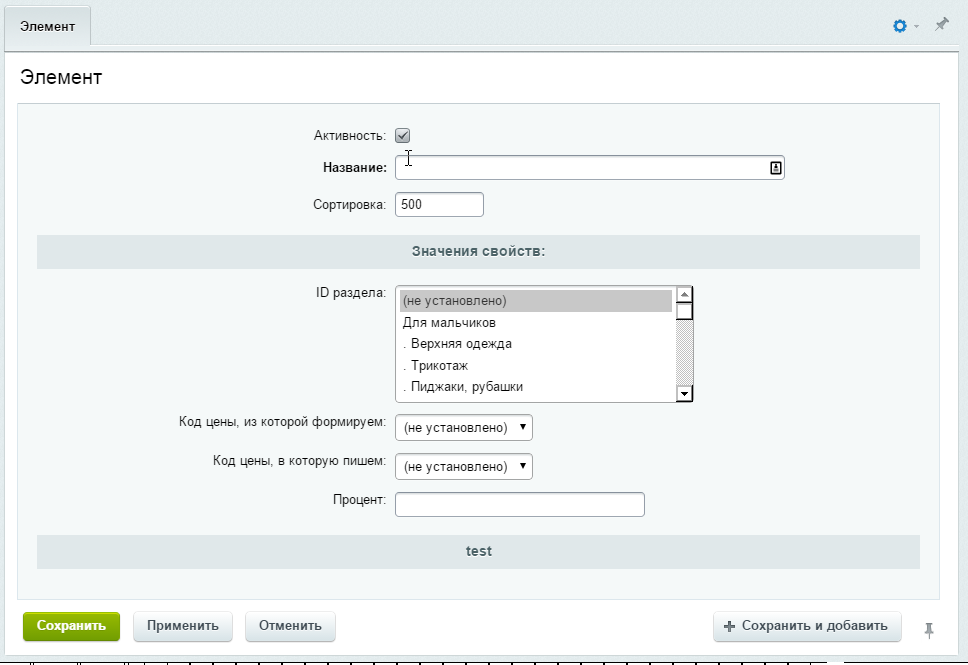Viewport: 968px width, 665px height.
Task: Focus the Название text field
Action: tap(580, 168)
